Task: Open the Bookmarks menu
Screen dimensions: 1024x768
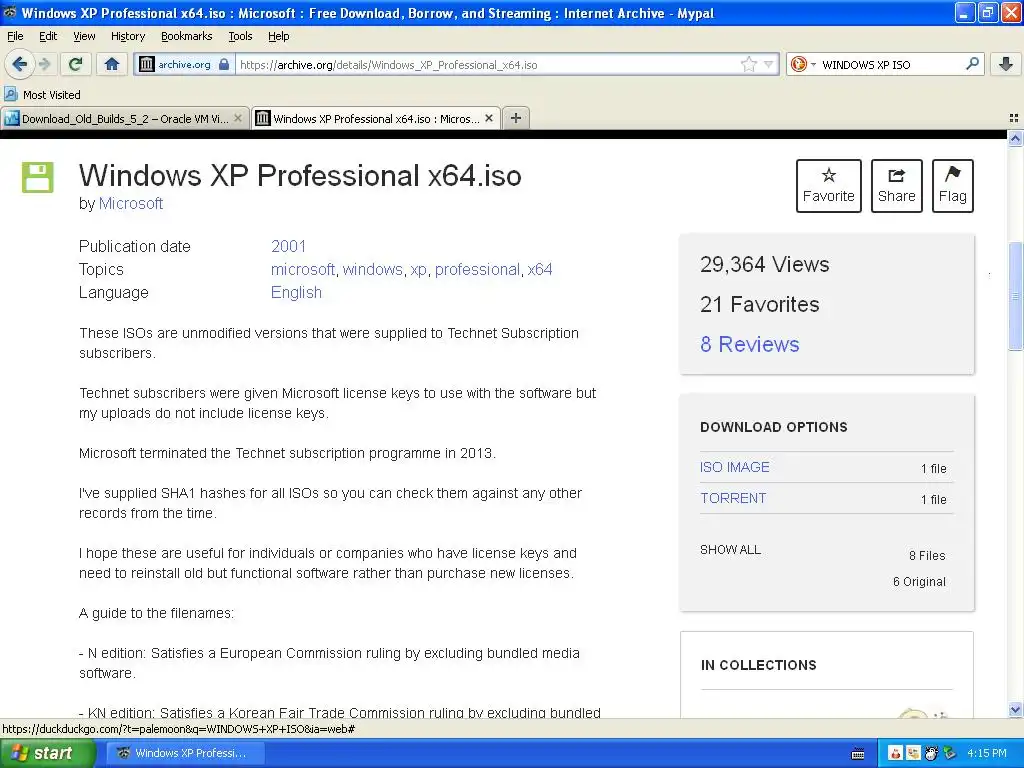Action: pos(186,36)
